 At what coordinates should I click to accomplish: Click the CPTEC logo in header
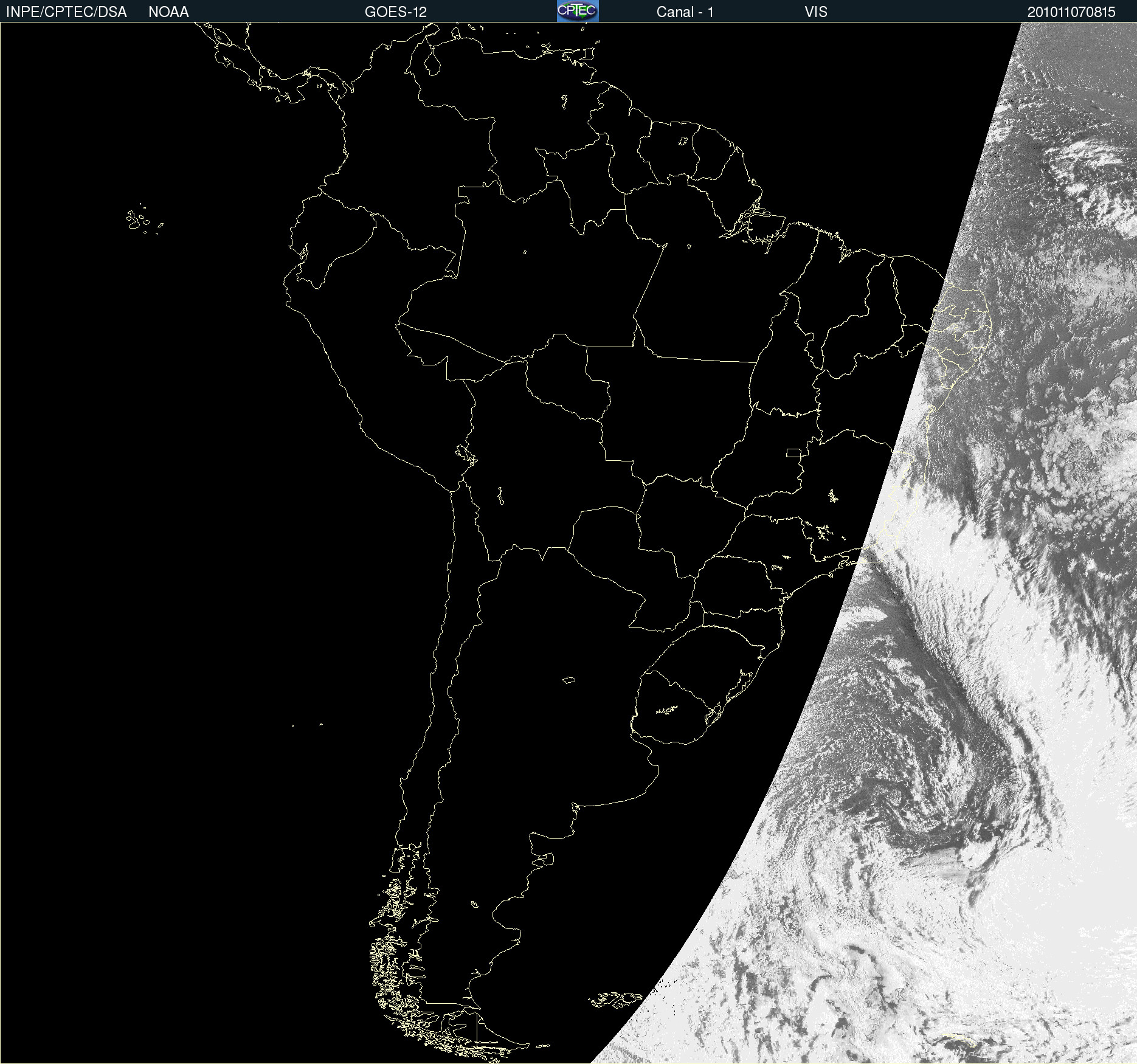pos(578,11)
